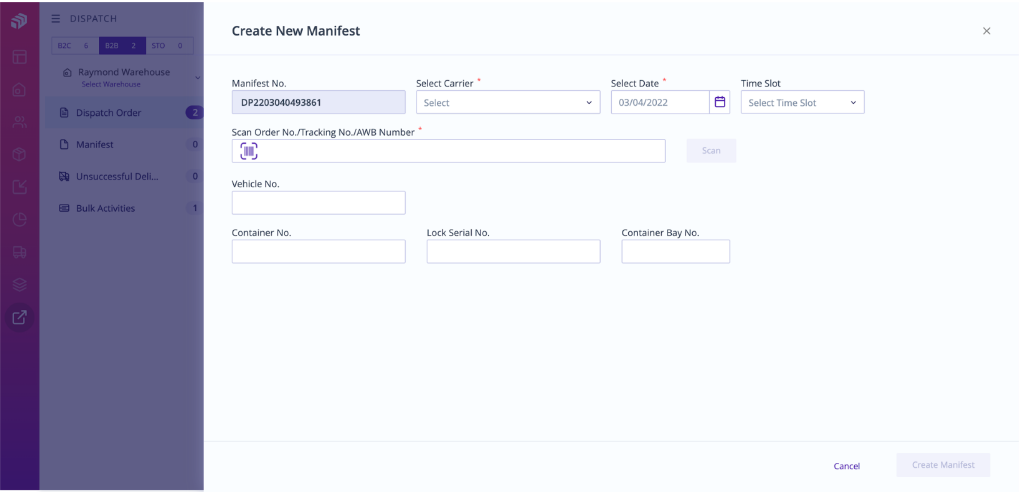Open the inbound arrow icon in left rail
Screen dimensions: 1021x492
pyautogui.click(x=20, y=187)
